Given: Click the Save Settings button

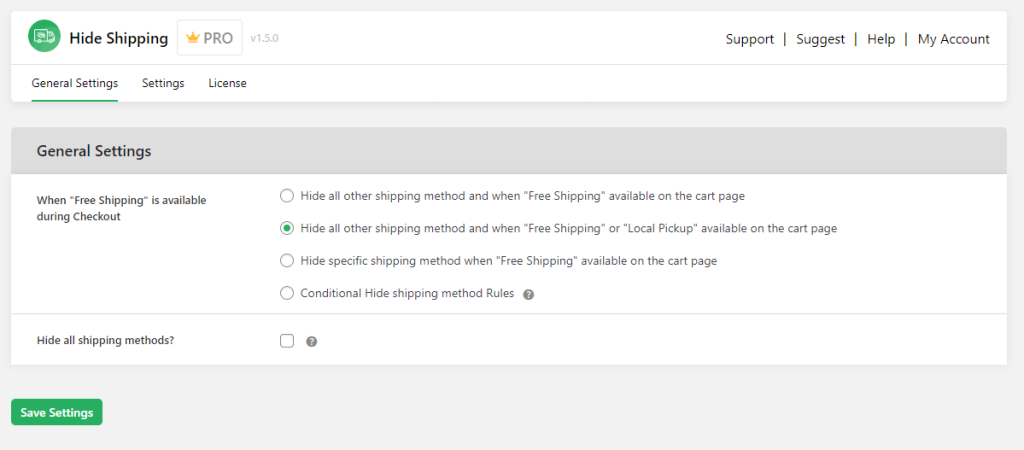Looking at the screenshot, I should (57, 412).
